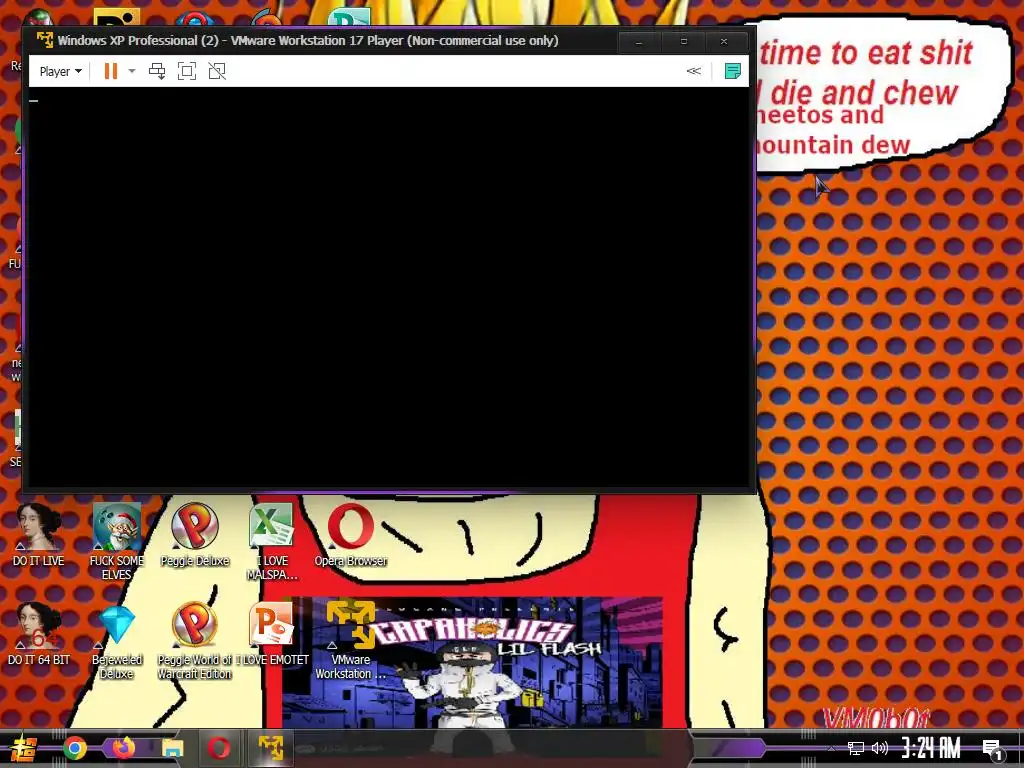The height and width of the screenshot is (768, 1024).
Task: Click inside the black VM console screen
Action: tap(389, 287)
